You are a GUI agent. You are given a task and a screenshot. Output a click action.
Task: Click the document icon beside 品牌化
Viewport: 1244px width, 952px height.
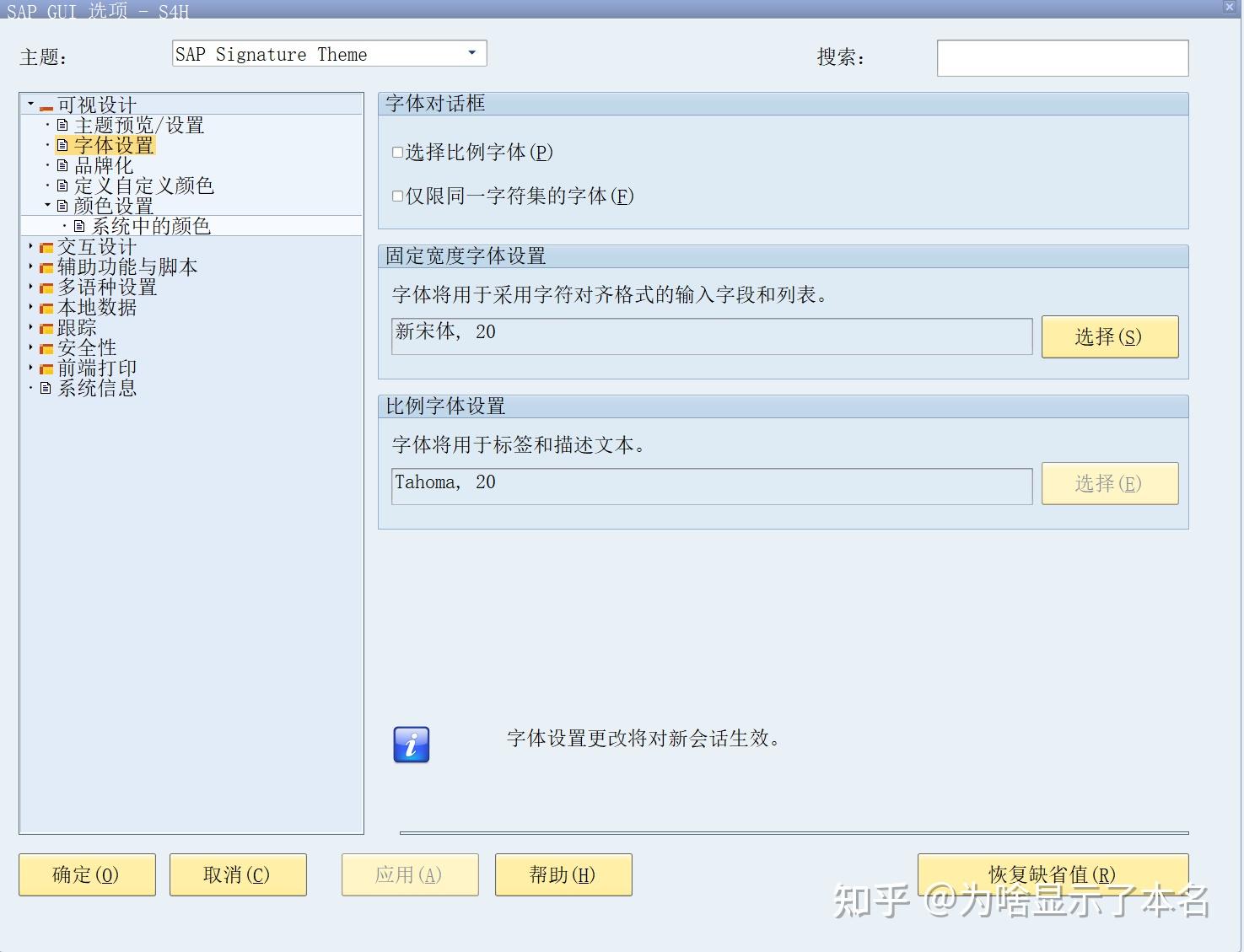point(64,164)
